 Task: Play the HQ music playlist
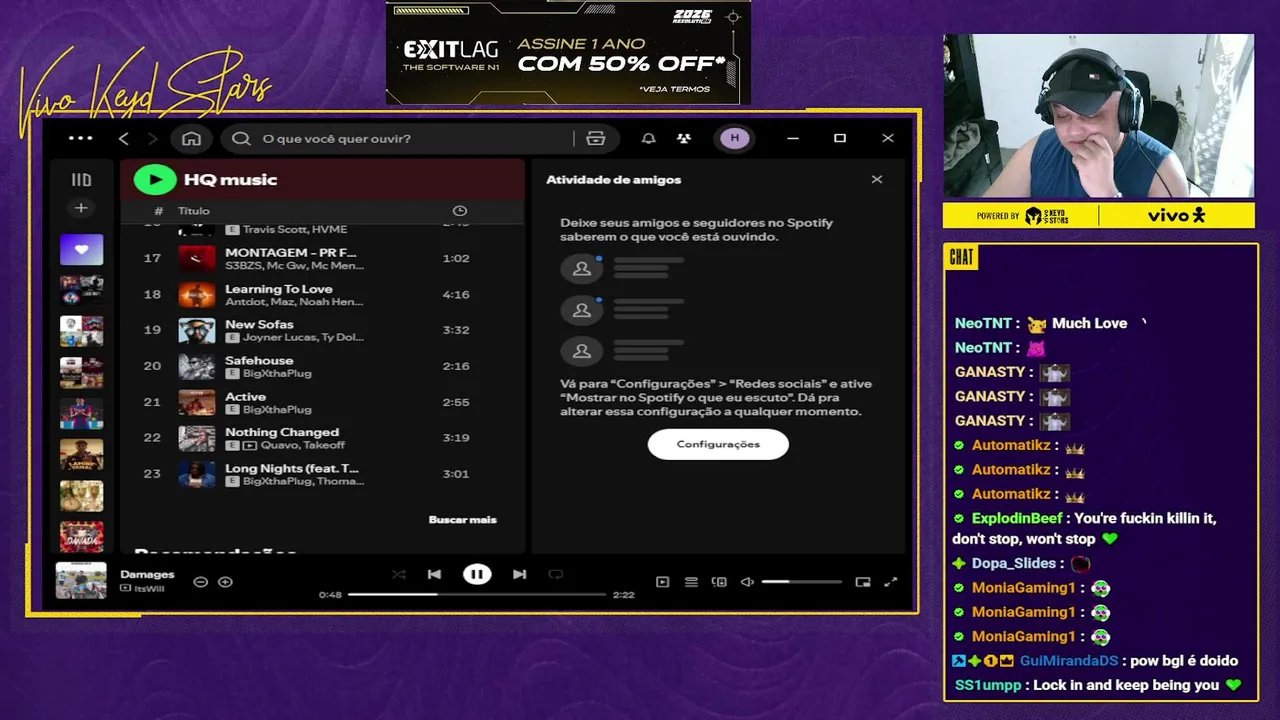155,179
